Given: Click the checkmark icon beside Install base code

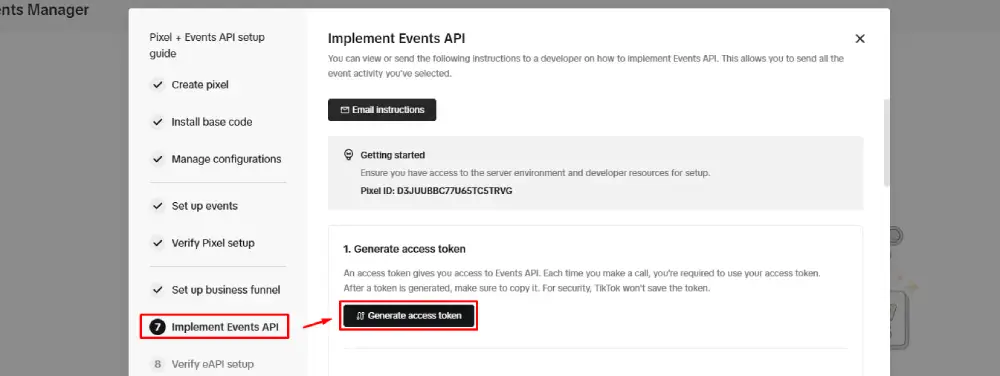Looking at the screenshot, I should click(x=158, y=122).
